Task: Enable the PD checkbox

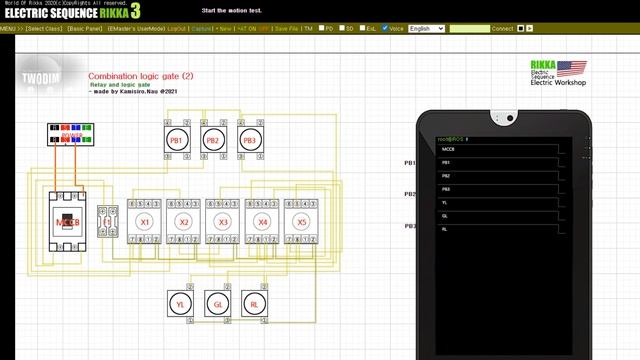Action: 321,28
